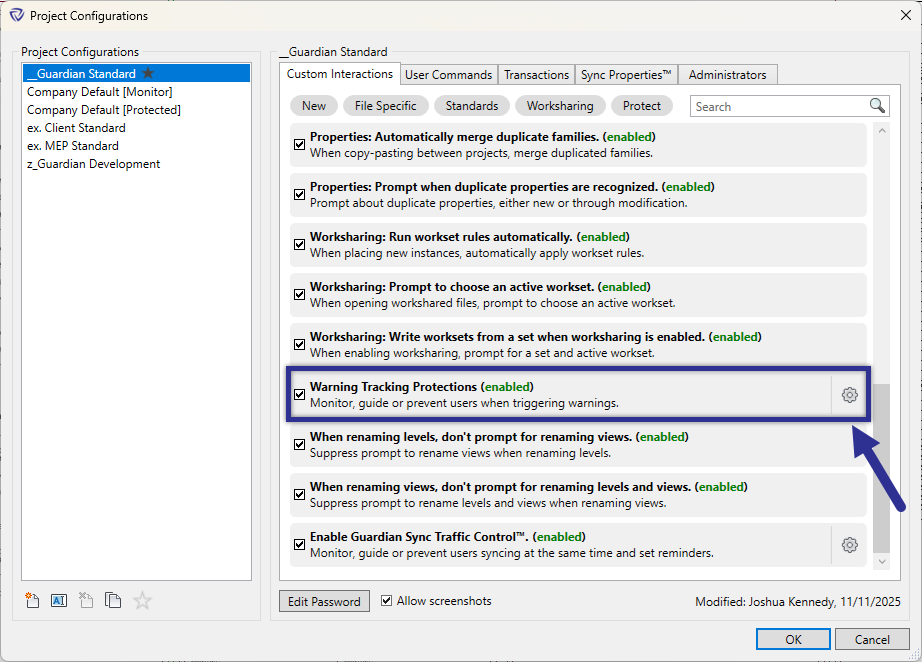Viewport: 922px width, 662px height.
Task: Rename the selected configuration
Action: [x=59, y=600]
